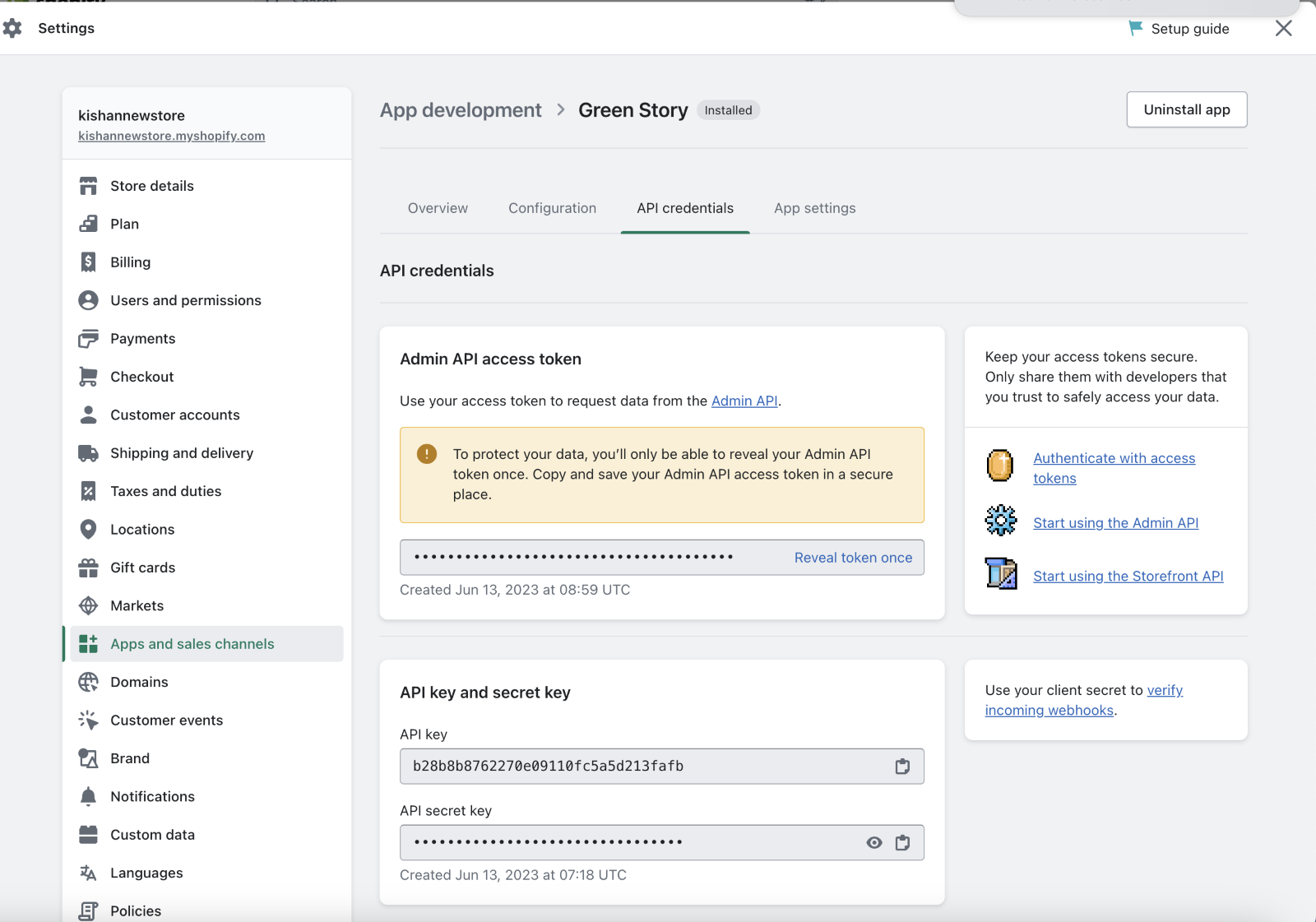Click the Storefront API illustration icon
Screen dimensions: 1316x922
(1001, 573)
